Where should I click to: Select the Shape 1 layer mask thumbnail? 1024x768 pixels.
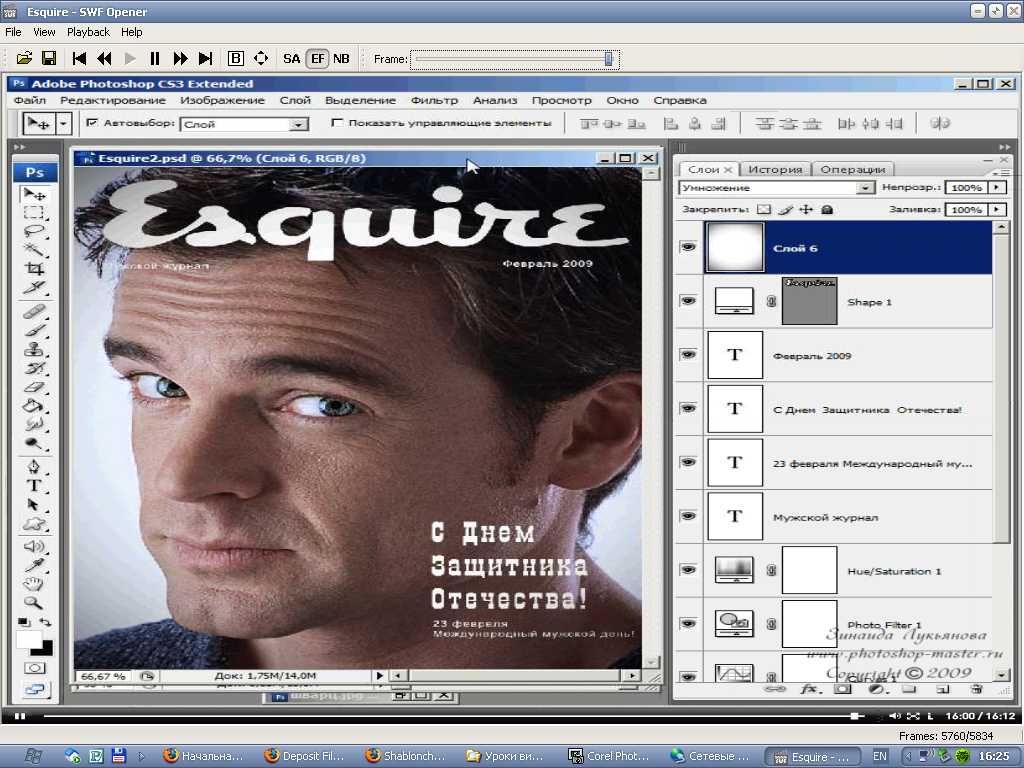pyautogui.click(x=809, y=300)
